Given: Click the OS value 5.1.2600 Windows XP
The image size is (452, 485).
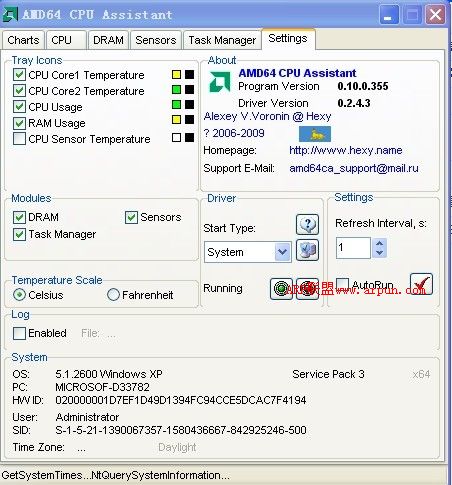Looking at the screenshot, I should point(109,374).
